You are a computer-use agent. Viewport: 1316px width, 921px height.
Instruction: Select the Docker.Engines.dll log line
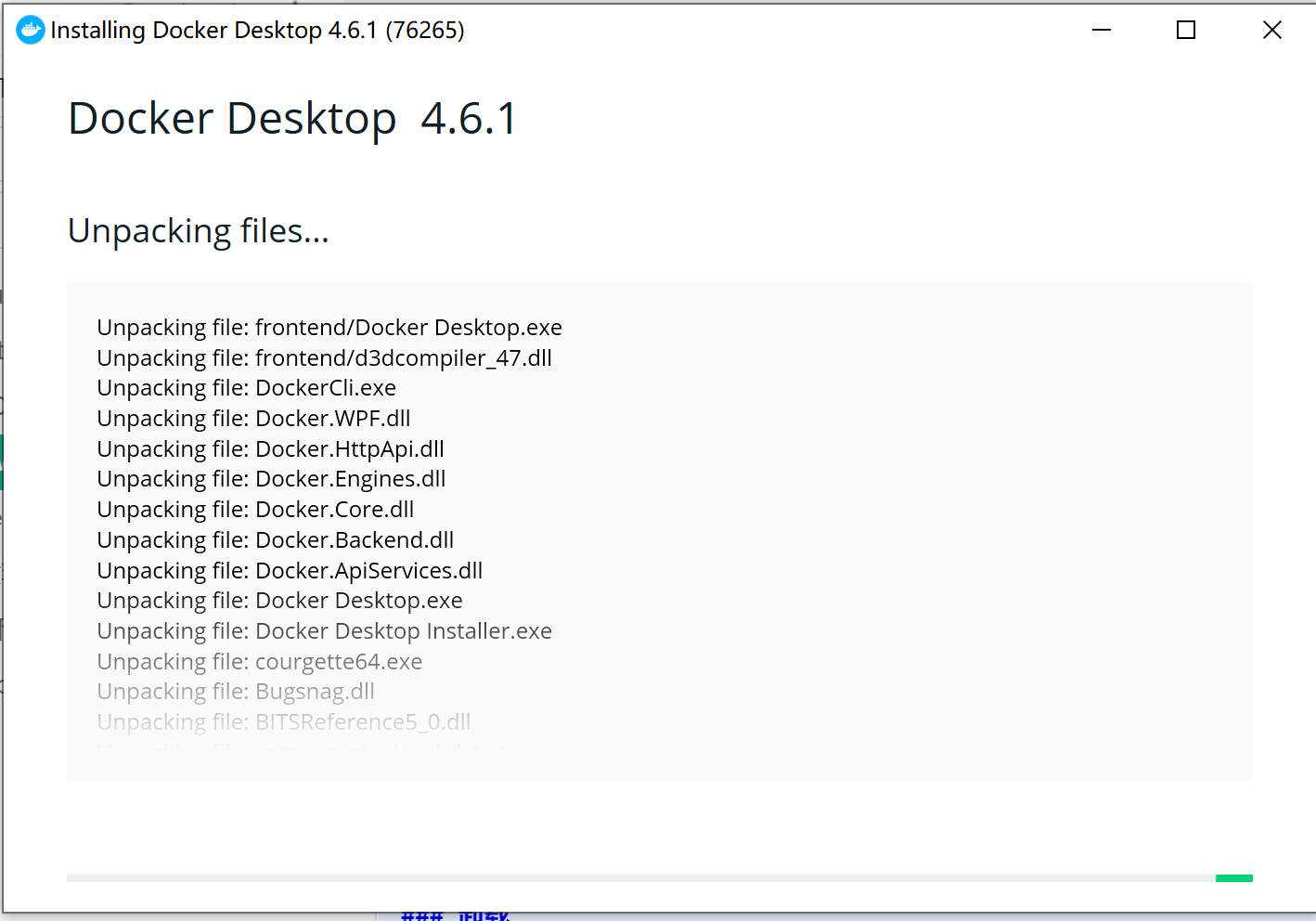271,479
